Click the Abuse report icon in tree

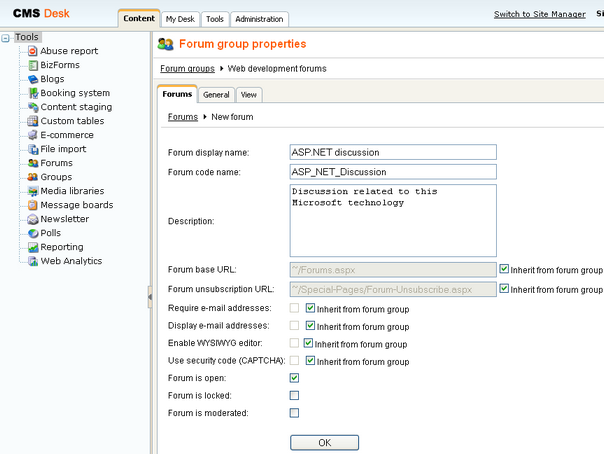[x=33, y=51]
